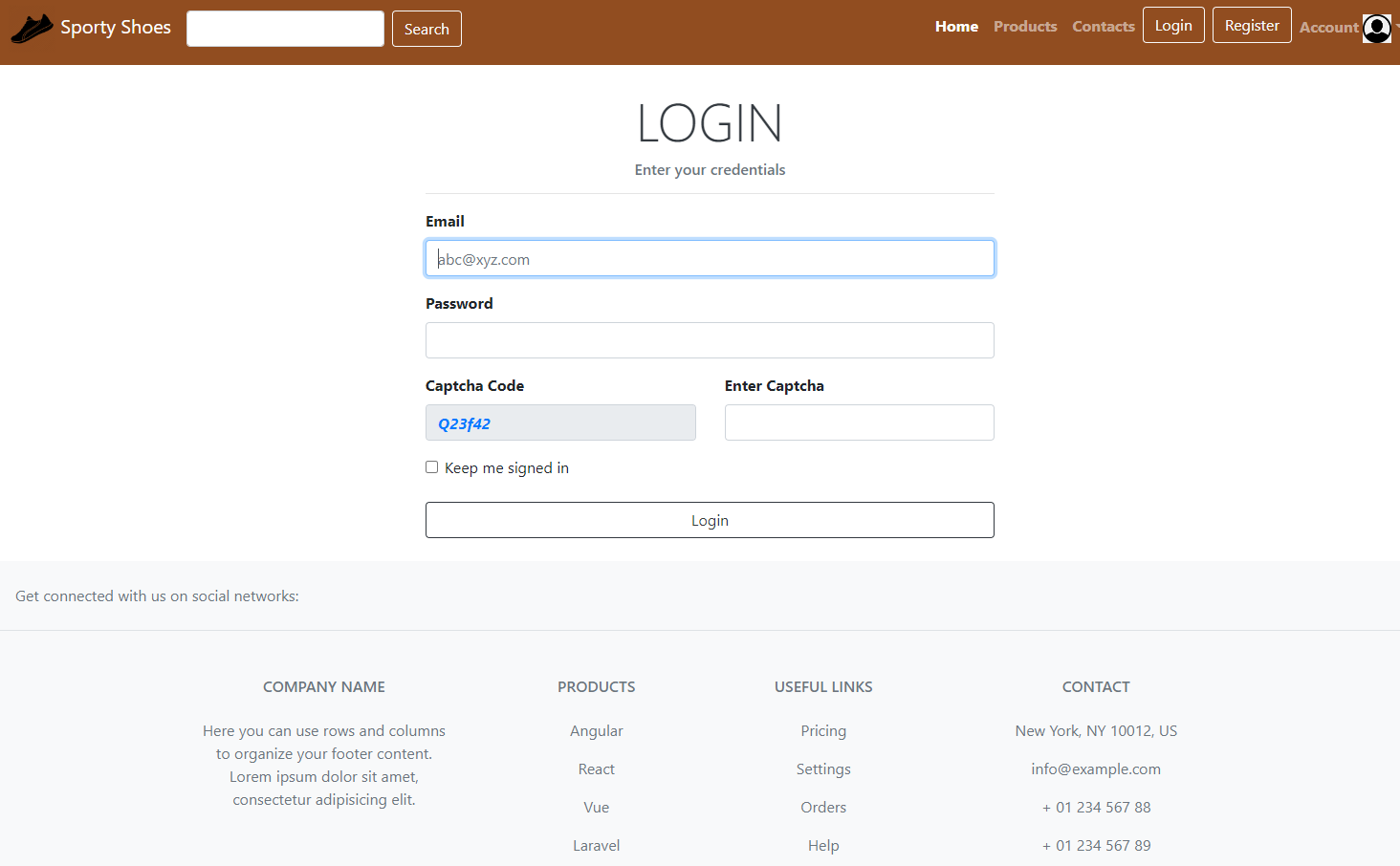Click the Sporty Shoes brand name
The width and height of the screenshot is (1400, 866).
click(x=116, y=28)
